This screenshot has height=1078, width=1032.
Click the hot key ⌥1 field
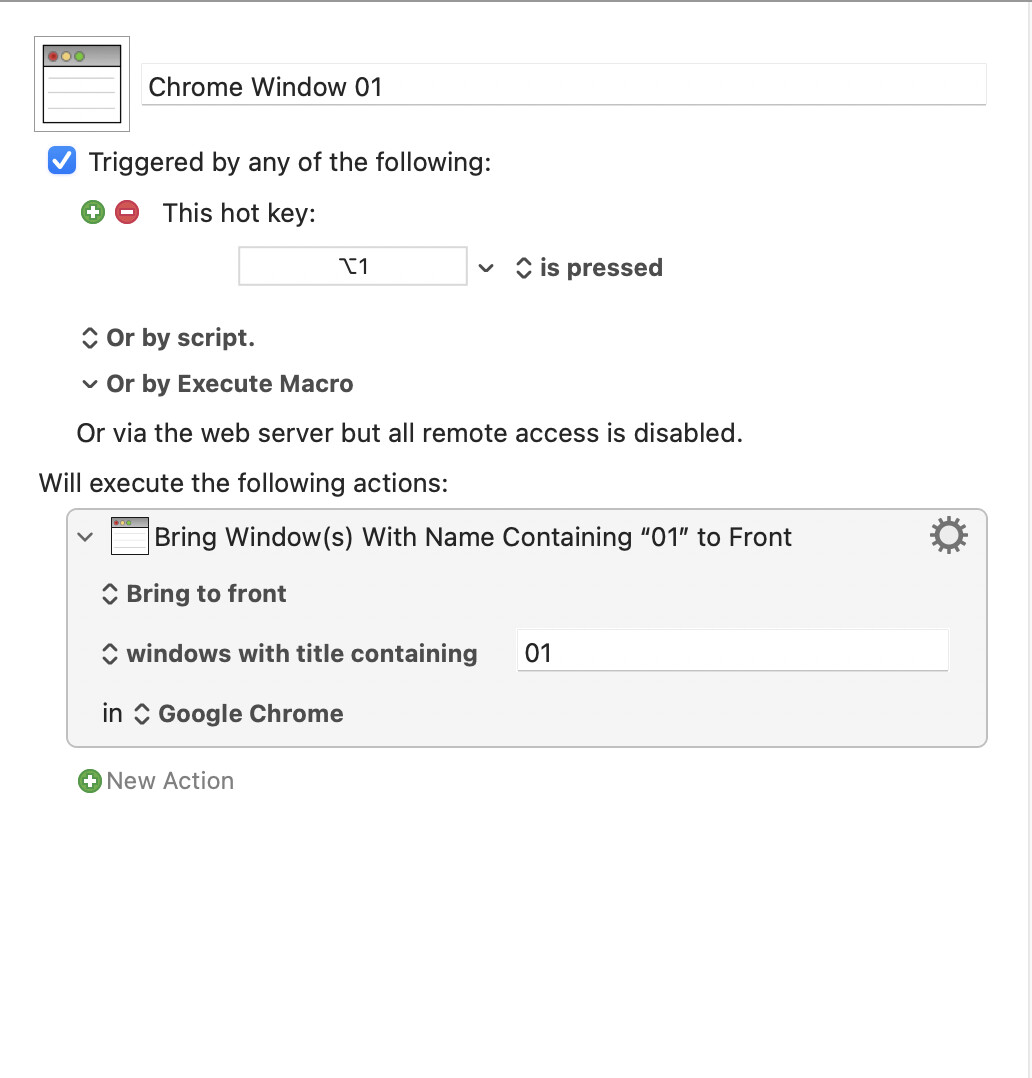353,266
